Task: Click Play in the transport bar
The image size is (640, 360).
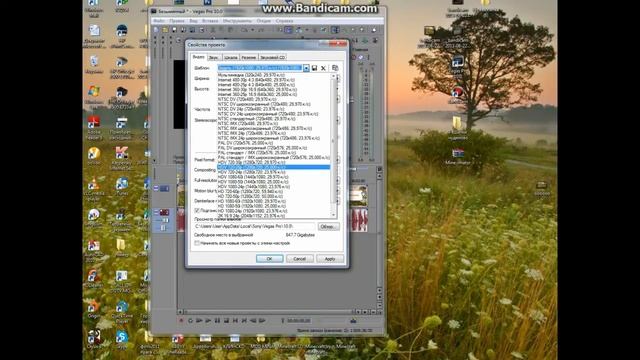Action: [208, 321]
